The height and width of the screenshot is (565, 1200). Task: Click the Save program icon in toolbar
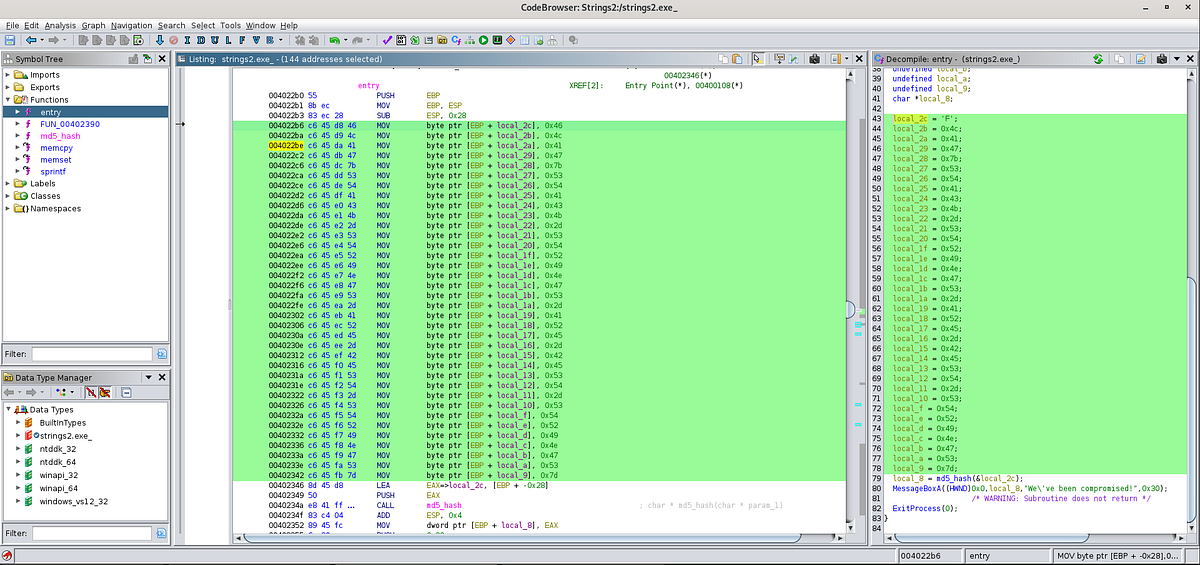[x=9, y=40]
